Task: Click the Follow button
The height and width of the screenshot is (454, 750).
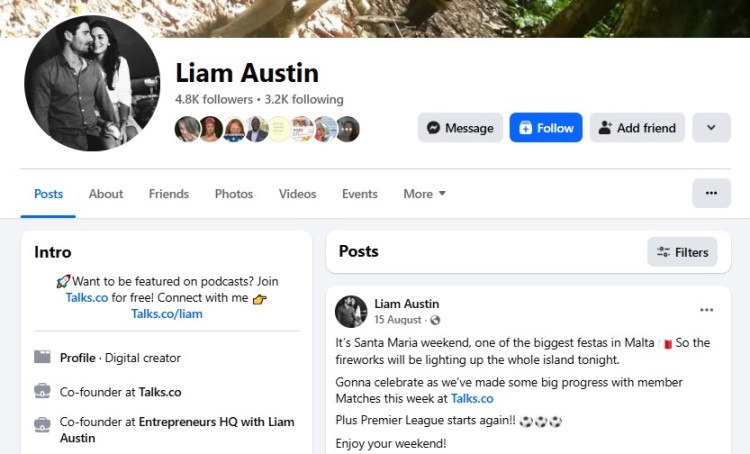Action: coord(546,128)
